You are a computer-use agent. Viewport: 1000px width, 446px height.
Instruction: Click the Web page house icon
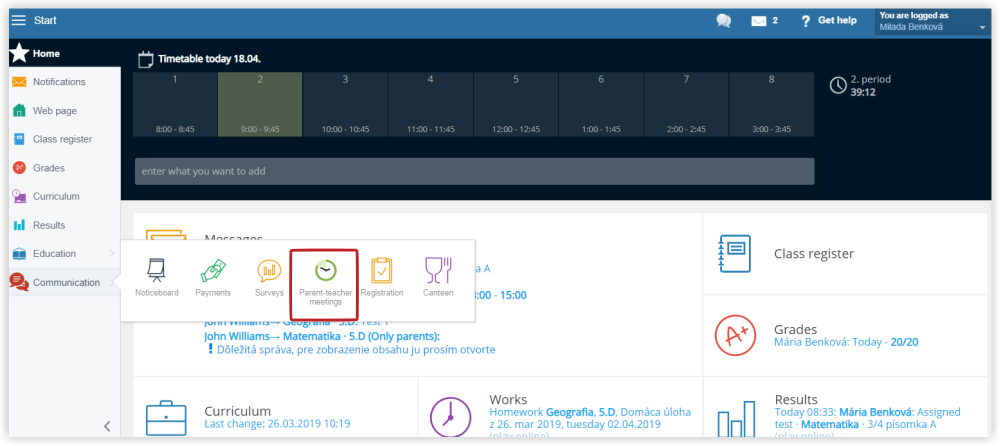point(19,110)
